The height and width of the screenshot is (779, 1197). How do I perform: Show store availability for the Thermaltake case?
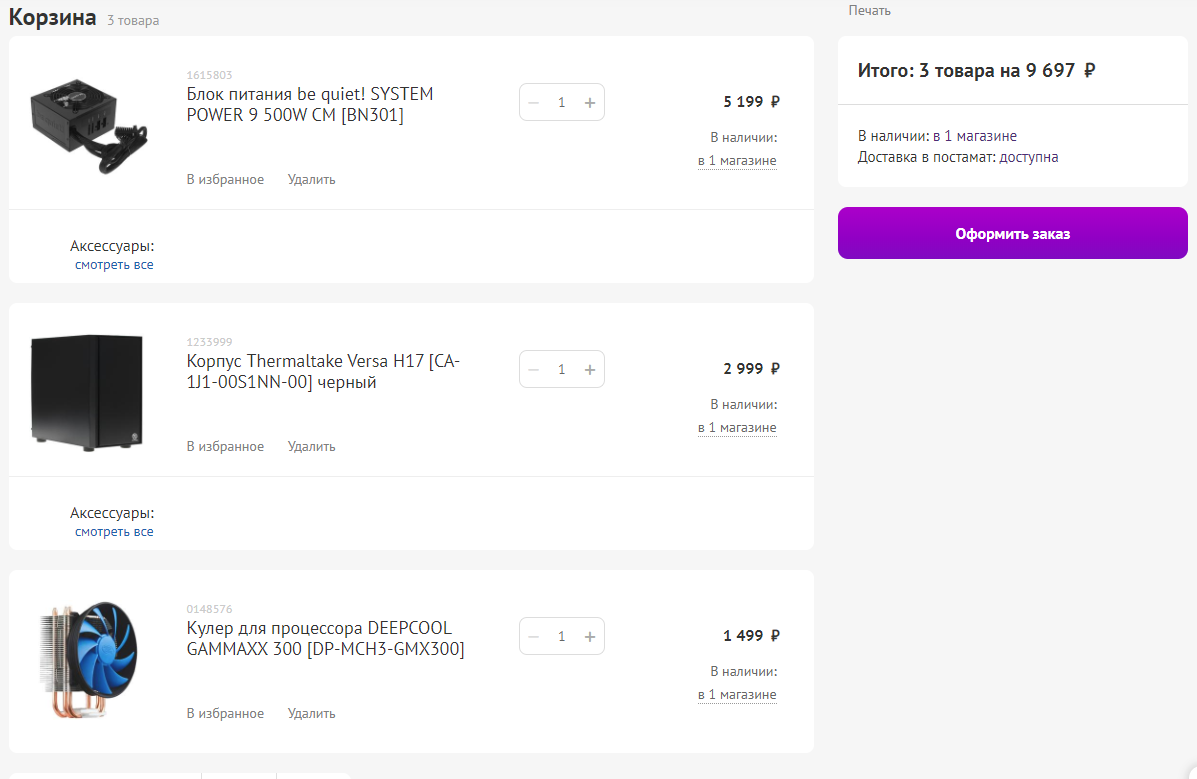pyautogui.click(x=737, y=428)
